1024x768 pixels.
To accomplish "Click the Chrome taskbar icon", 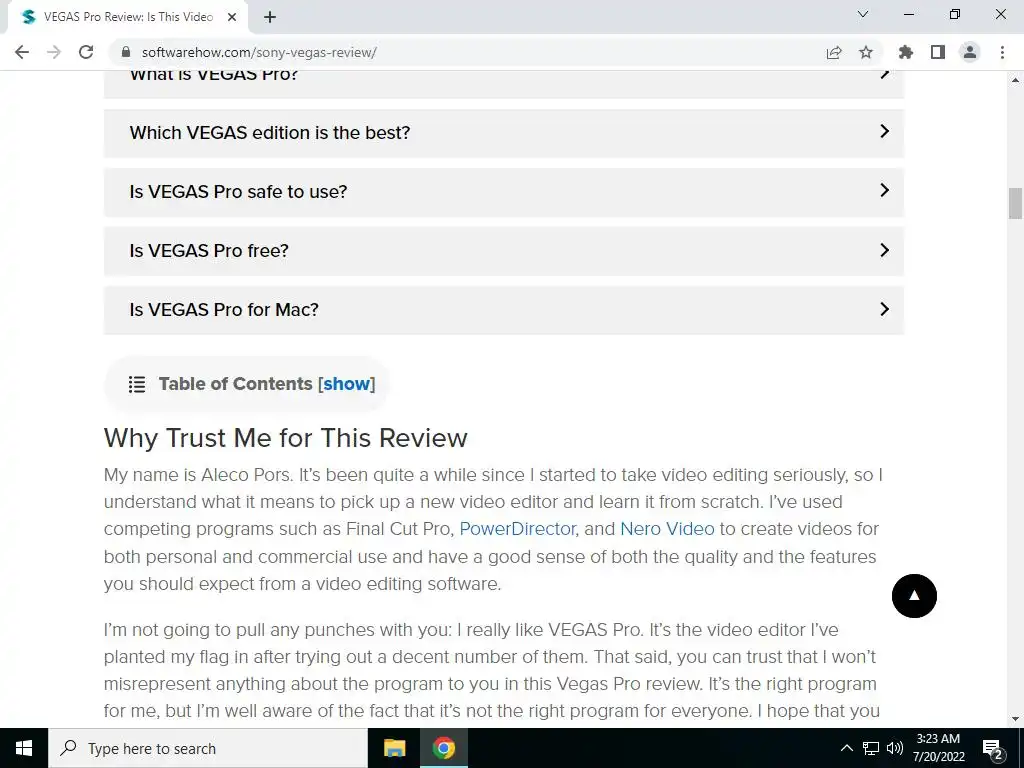I will coord(443,748).
